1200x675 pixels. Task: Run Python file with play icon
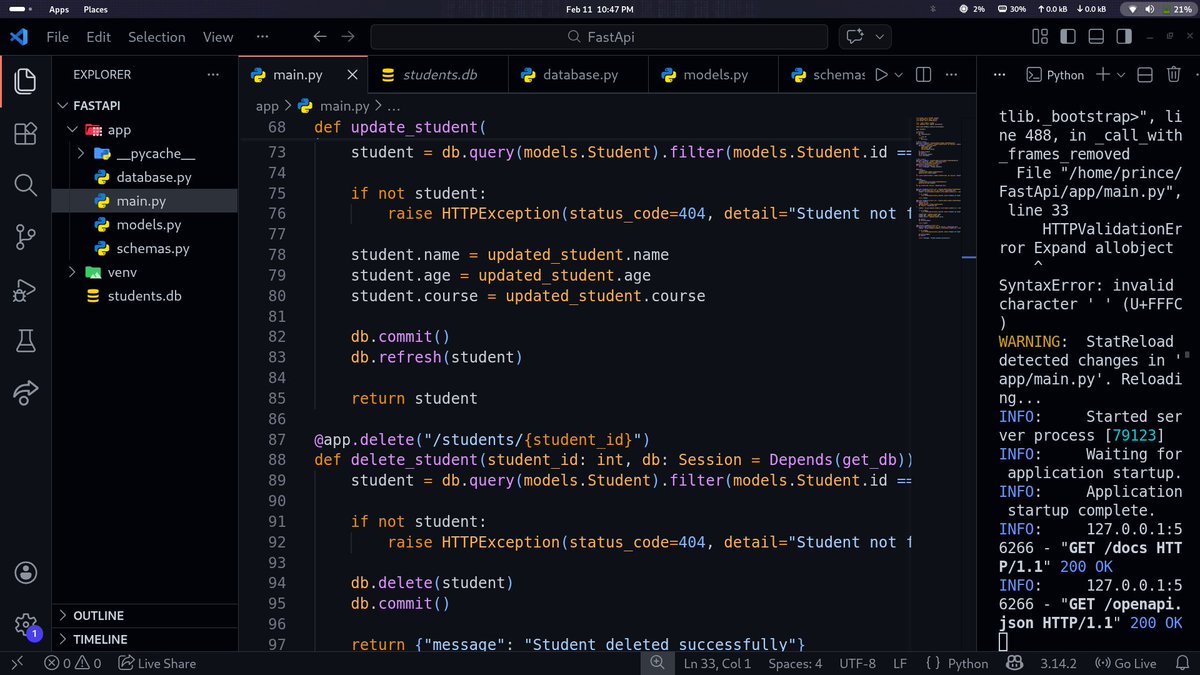[x=881, y=75]
